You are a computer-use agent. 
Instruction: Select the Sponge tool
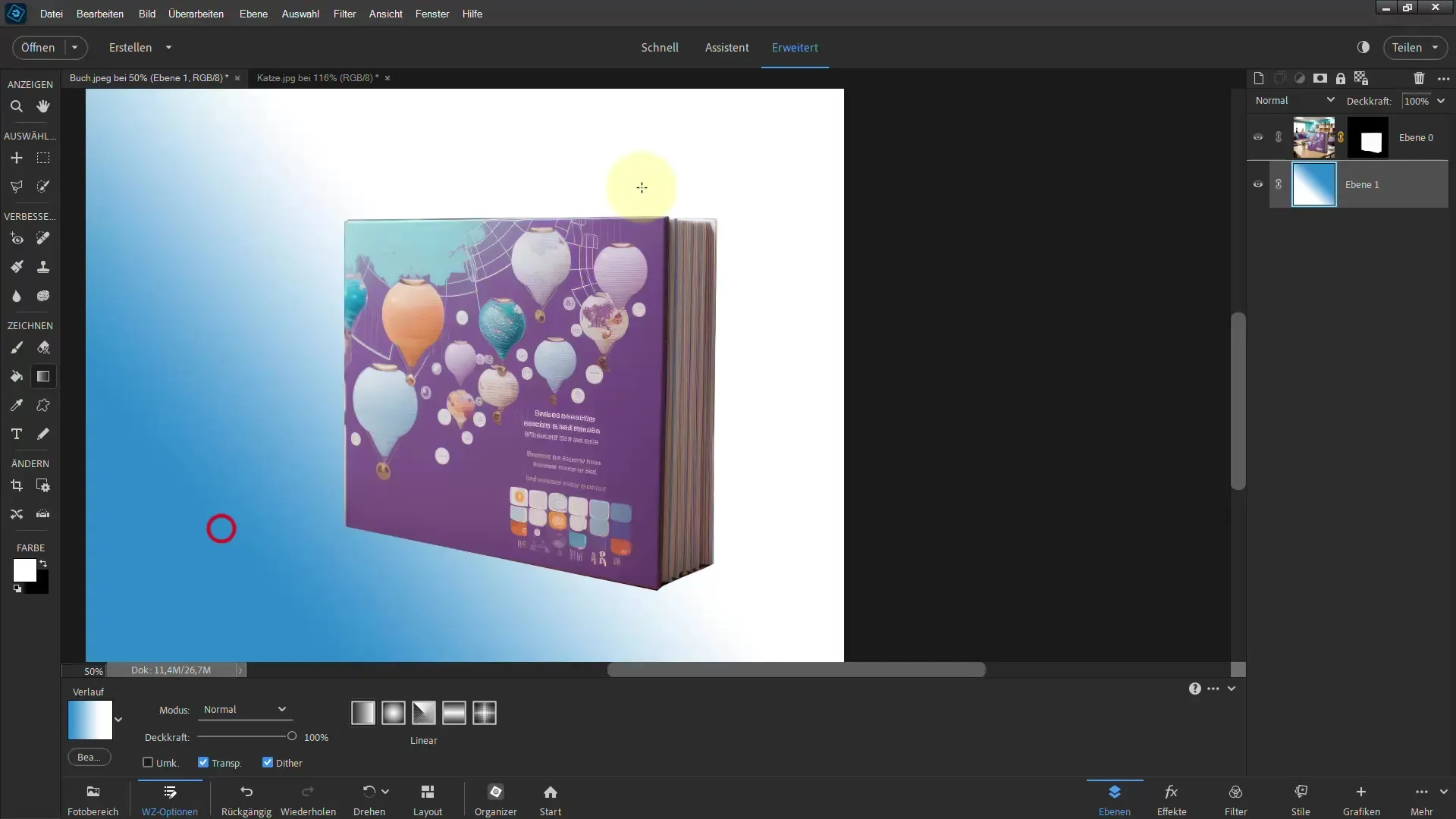tap(43, 297)
